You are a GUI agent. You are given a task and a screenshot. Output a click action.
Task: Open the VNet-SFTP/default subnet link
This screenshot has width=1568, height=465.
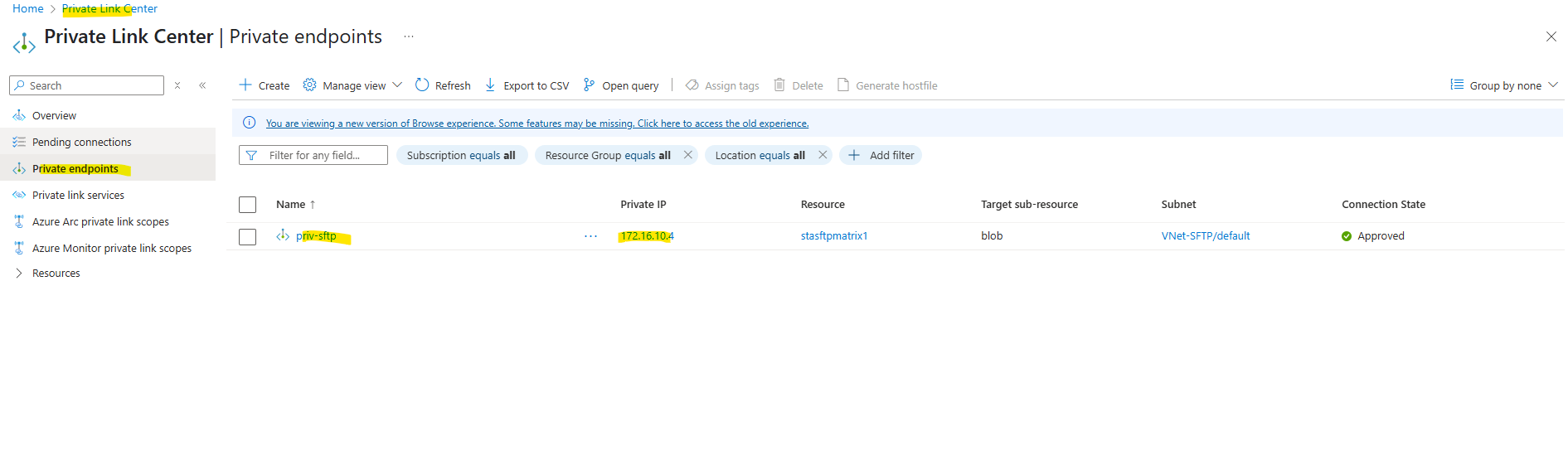click(x=1205, y=235)
